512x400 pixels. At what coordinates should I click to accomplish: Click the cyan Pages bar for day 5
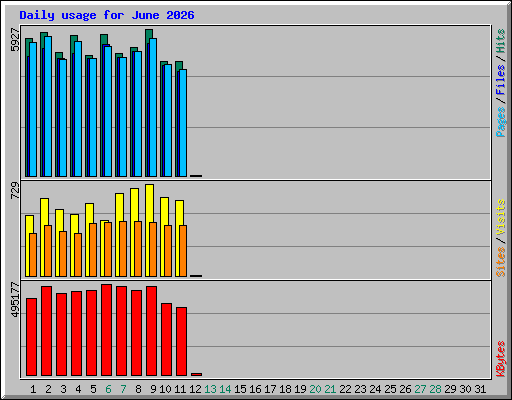[x=93, y=117]
